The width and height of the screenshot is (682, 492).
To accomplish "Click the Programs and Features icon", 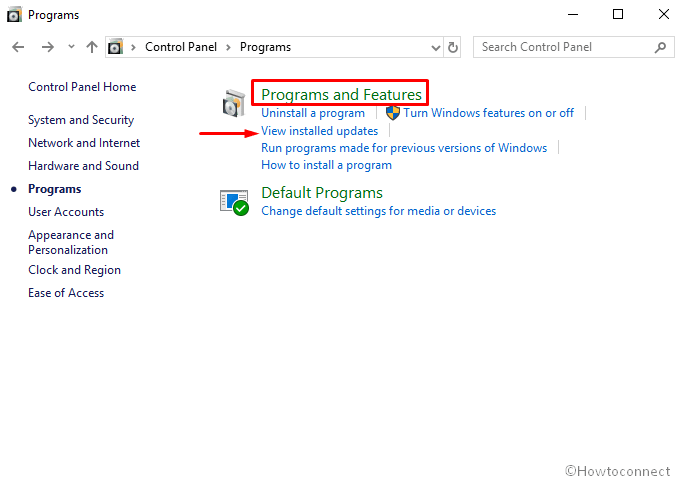I will [234, 103].
